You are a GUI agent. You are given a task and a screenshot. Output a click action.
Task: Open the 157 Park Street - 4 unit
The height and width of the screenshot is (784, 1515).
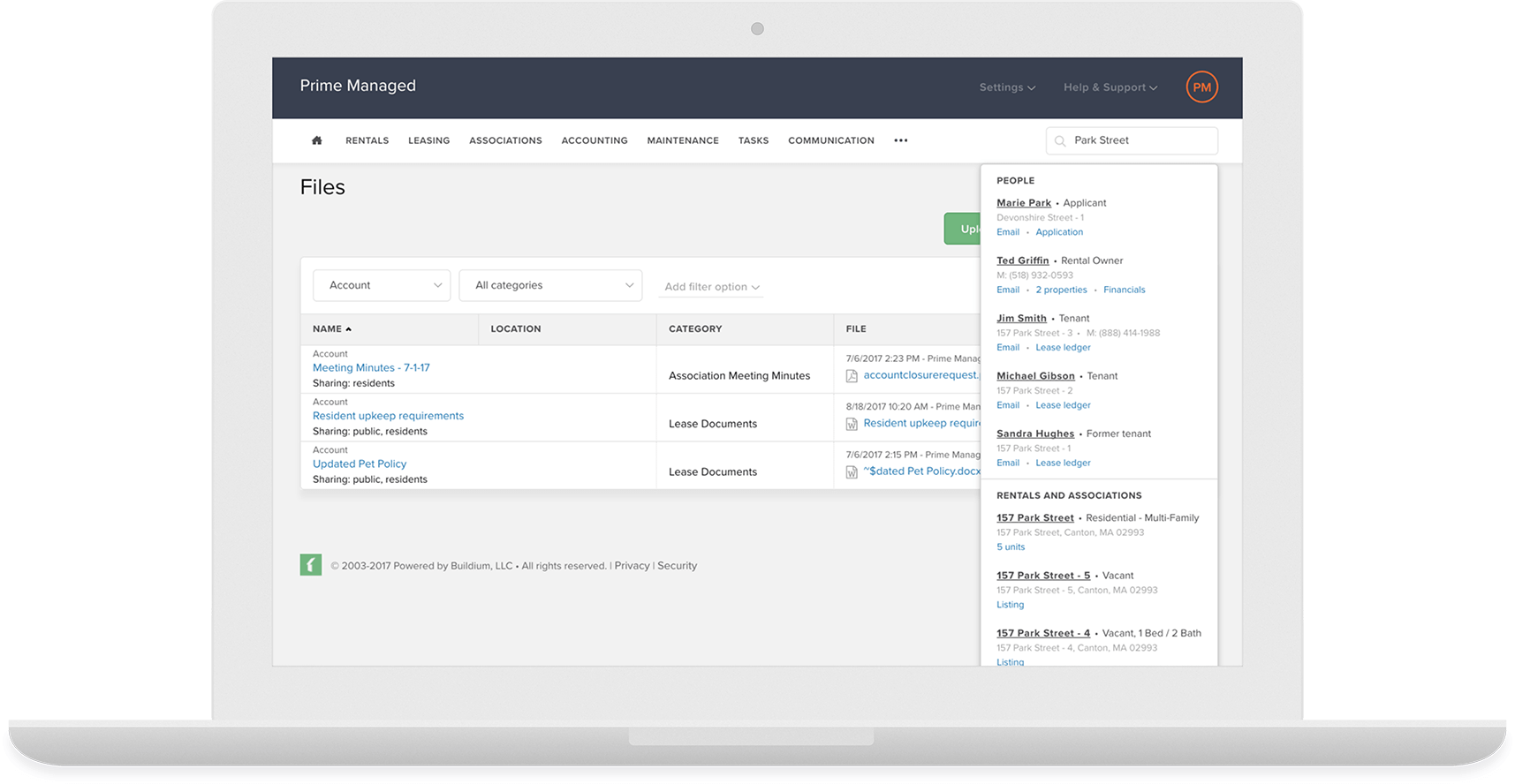(1043, 633)
